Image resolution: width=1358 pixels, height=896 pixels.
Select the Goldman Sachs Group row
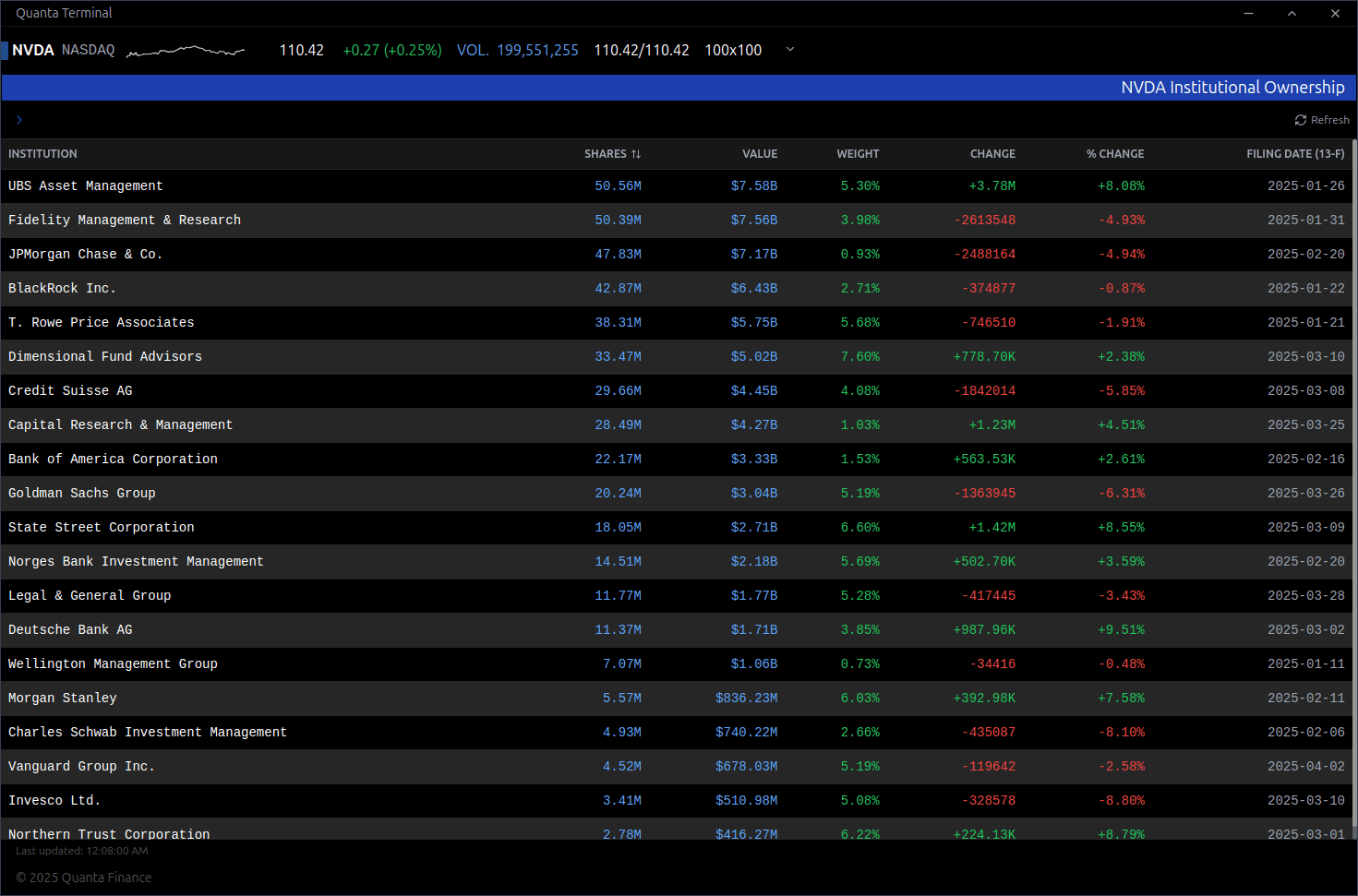click(x=677, y=494)
